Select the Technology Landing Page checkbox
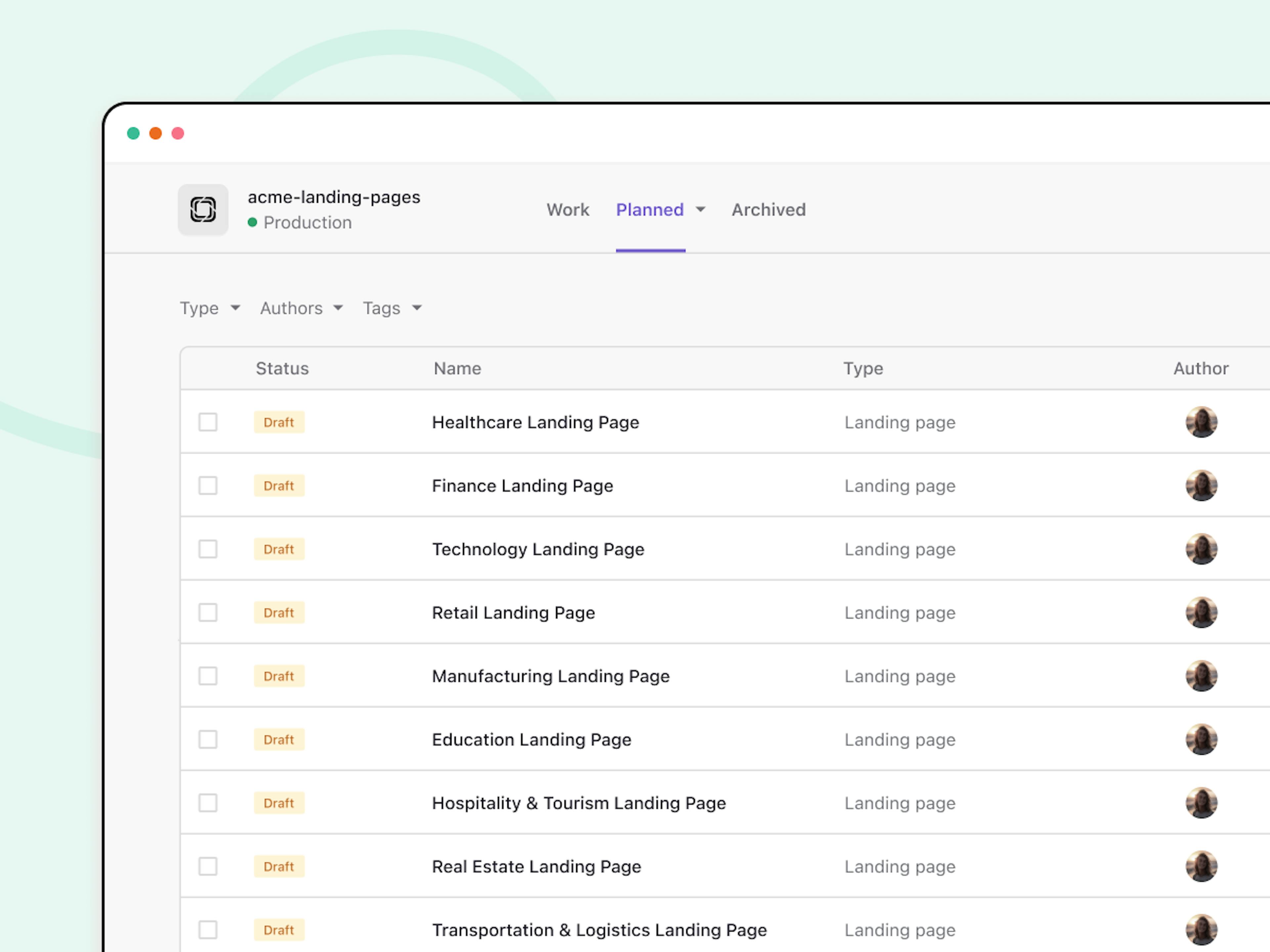1270x952 pixels. click(x=208, y=549)
